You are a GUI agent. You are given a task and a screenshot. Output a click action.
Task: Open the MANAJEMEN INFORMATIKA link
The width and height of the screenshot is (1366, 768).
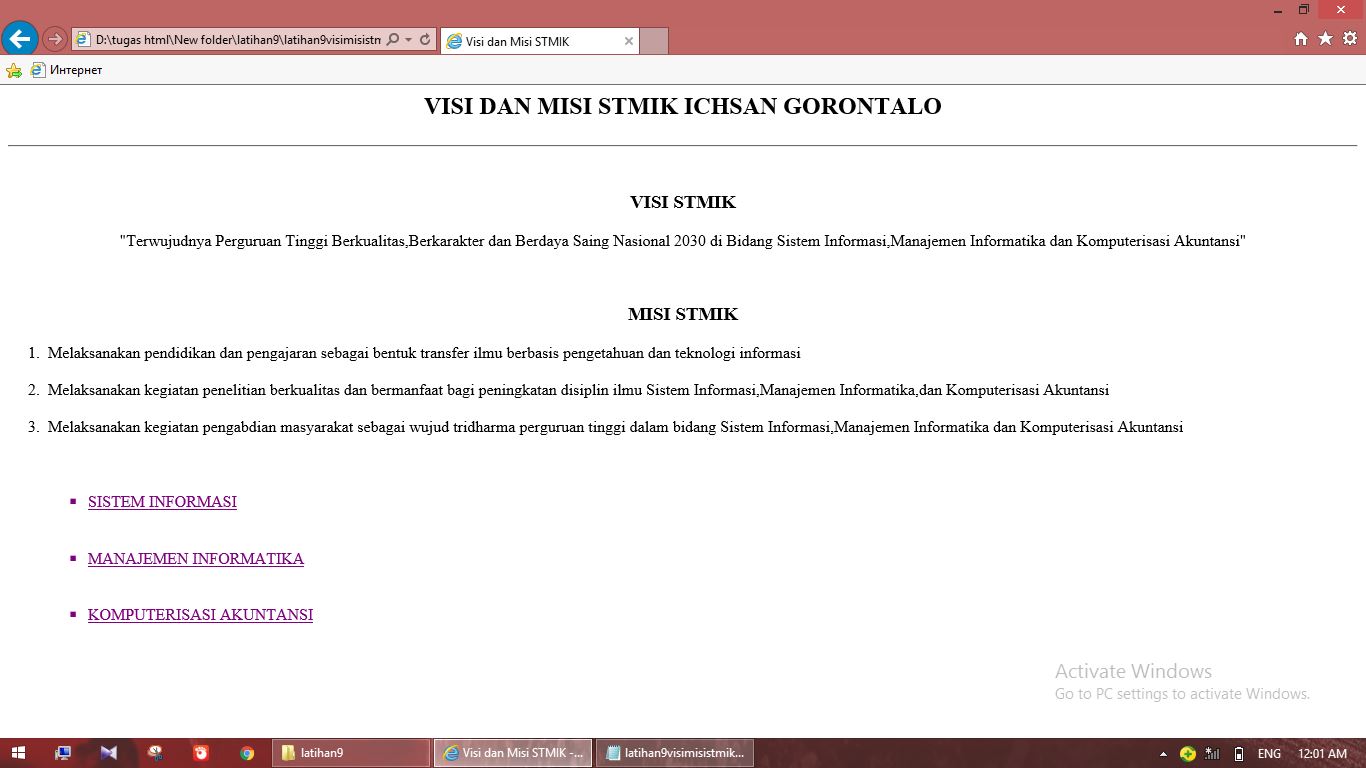point(196,559)
